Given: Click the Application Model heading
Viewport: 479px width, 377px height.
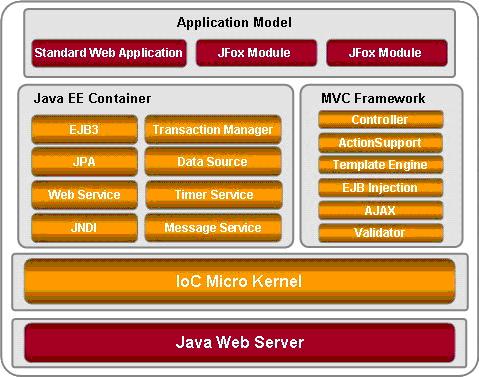Looking at the screenshot, I should [234, 23].
